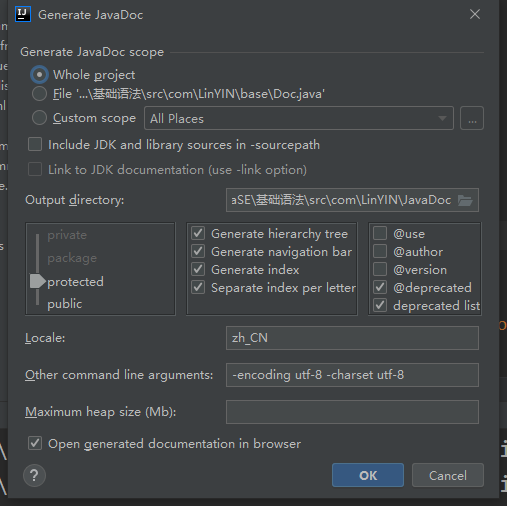Set visibility level to private
Screen dimensions: 507x506
click(67, 235)
